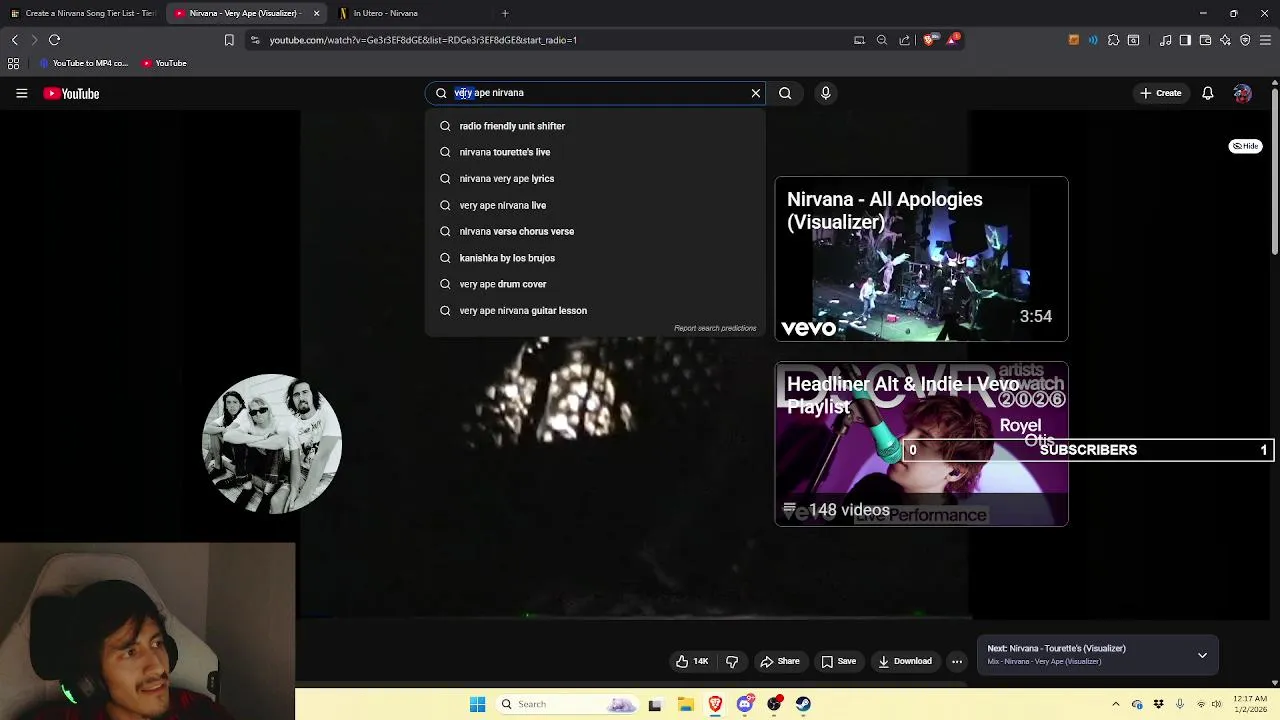
Task: Hide the end-screen cards via Hide button
Action: coord(1245,146)
